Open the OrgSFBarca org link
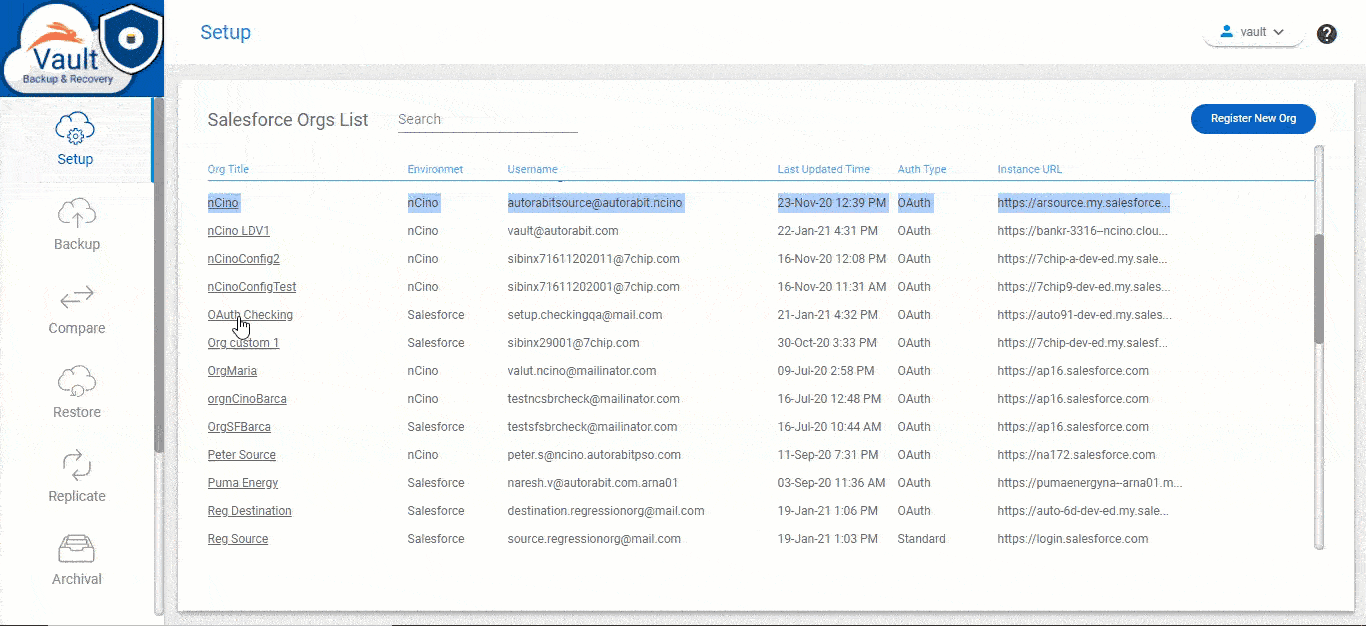The image size is (1366, 626). pos(239,427)
